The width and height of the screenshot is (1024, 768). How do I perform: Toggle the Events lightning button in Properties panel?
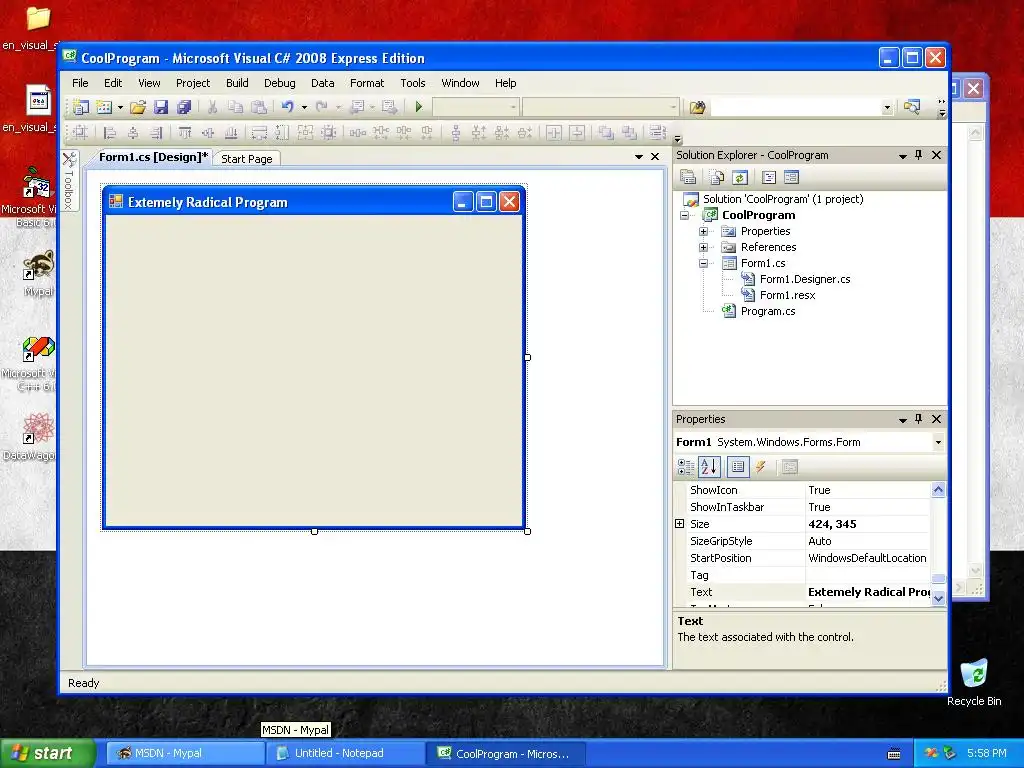[x=761, y=466]
